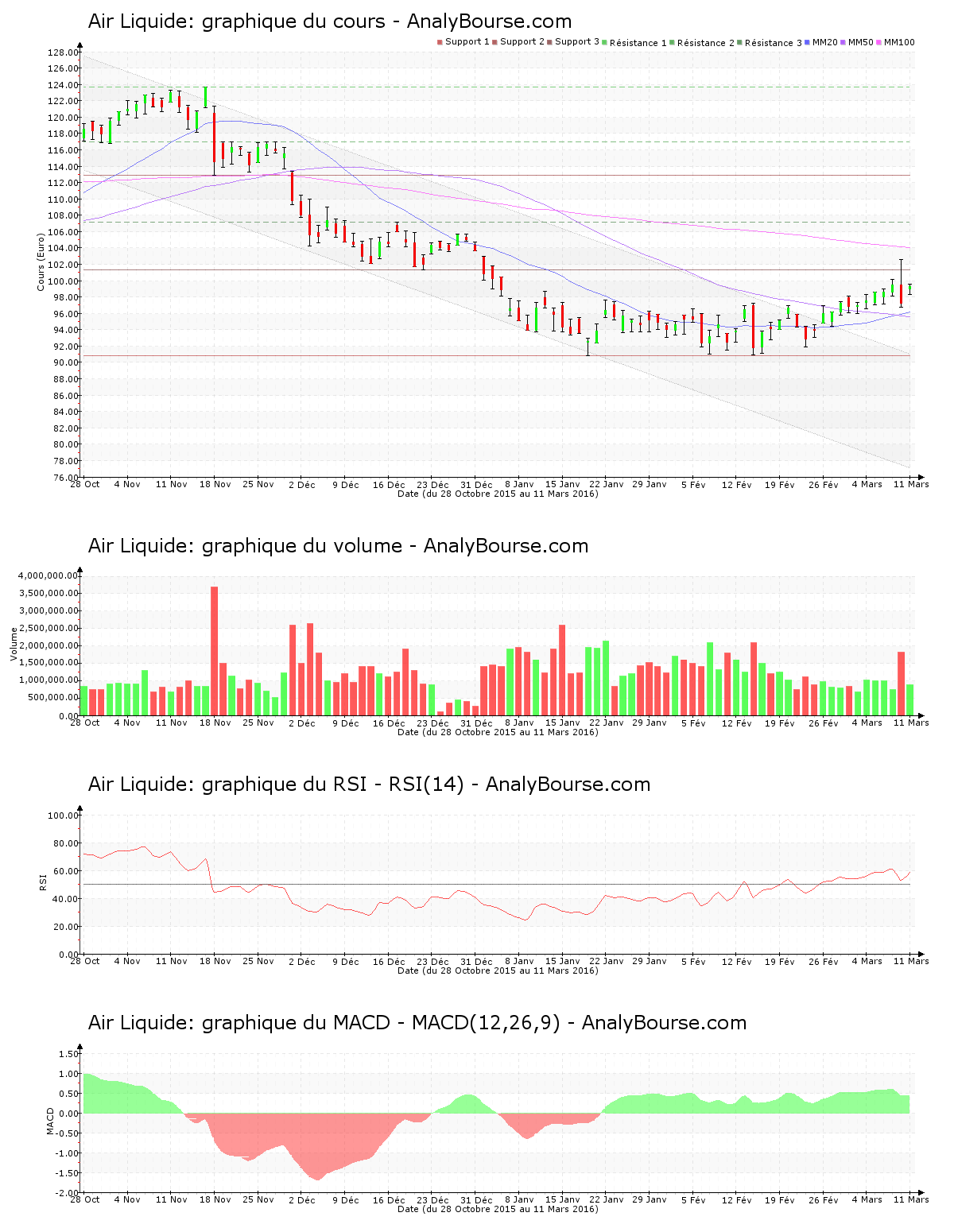Viewport: 954px width, 1232px height.
Task: Click the 0.50 MACD axis value
Action: pyautogui.click(x=68, y=1094)
